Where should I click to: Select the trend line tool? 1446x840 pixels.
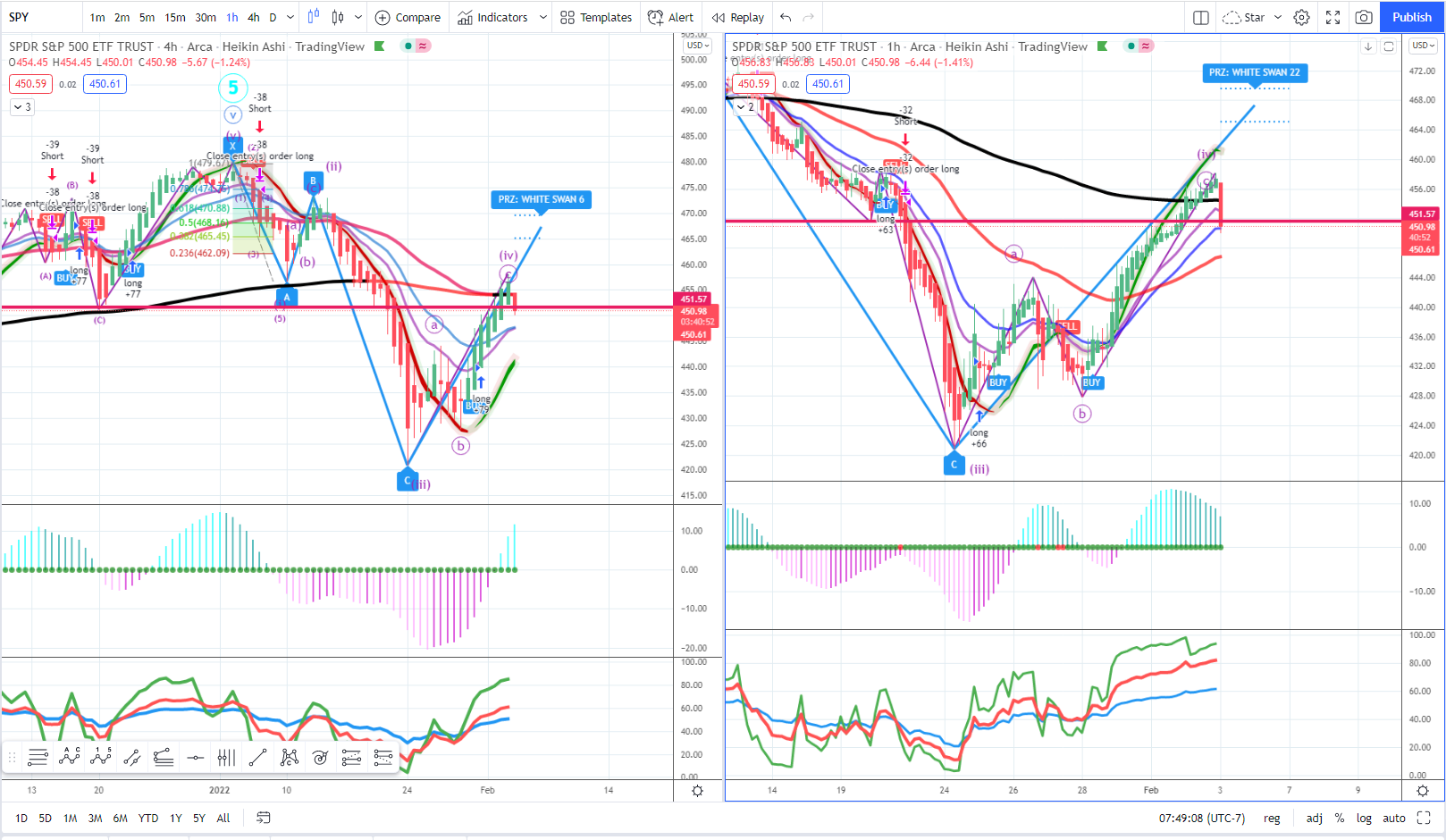(257, 758)
